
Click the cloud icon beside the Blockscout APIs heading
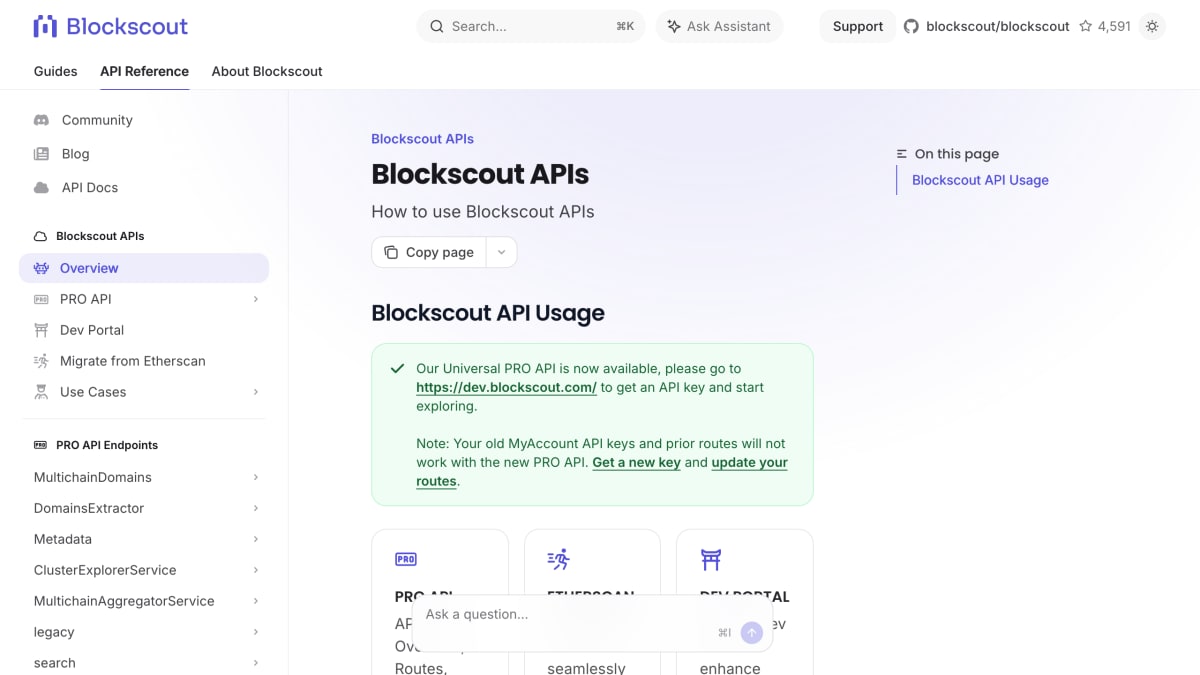pyautogui.click(x=40, y=237)
